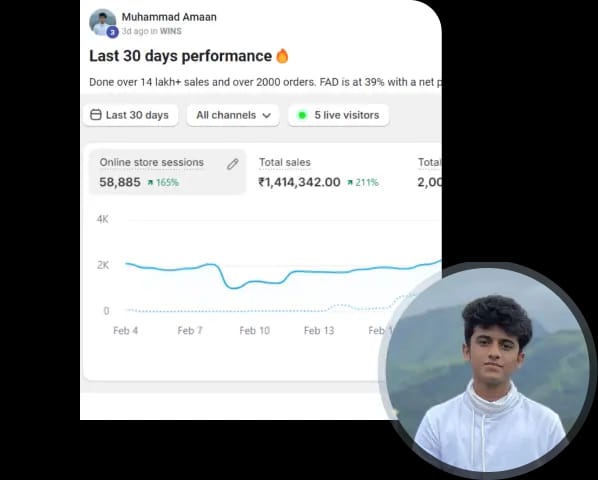Screen dimensions: 598x480
Task: Open the Last 30 days date picker
Action: 130,115
